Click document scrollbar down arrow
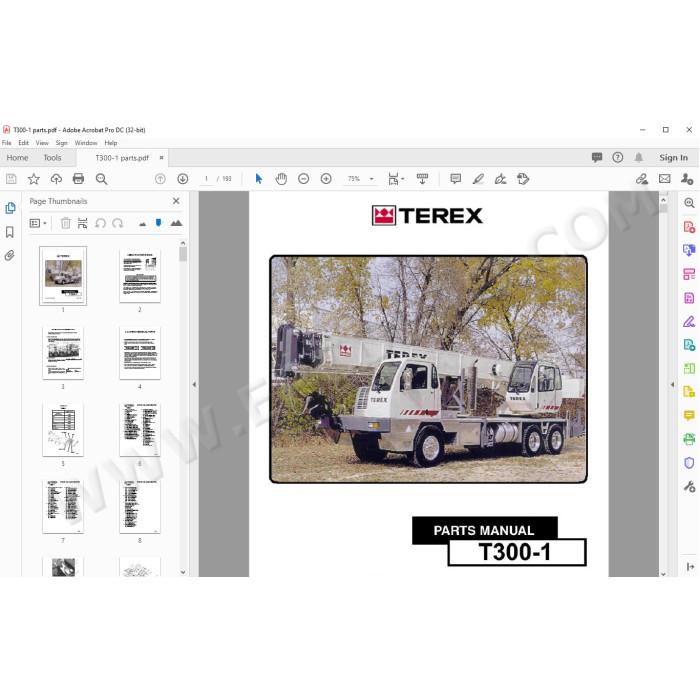Image resolution: width=700 pixels, height=700 pixels. (663, 574)
